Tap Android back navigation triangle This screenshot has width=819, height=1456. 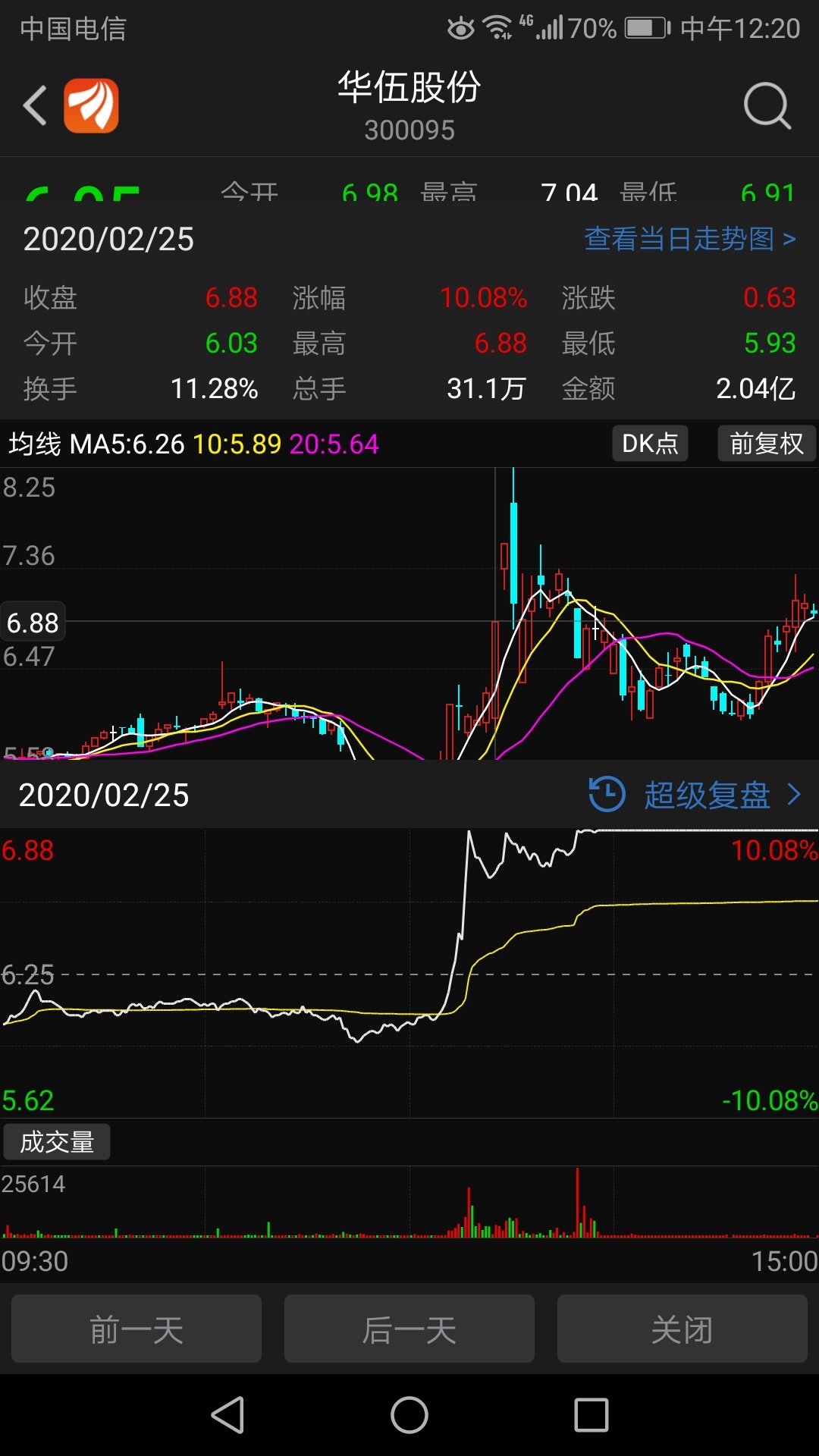[227, 1415]
